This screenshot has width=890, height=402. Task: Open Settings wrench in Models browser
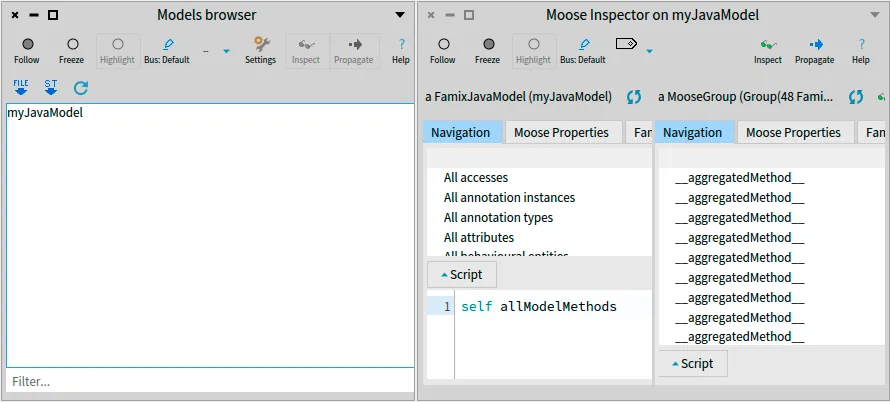[261, 51]
